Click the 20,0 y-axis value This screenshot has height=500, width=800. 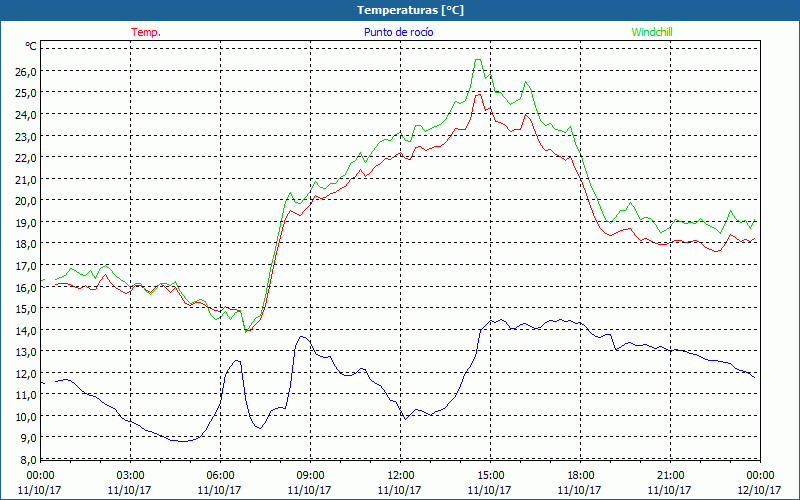click(x=26, y=201)
